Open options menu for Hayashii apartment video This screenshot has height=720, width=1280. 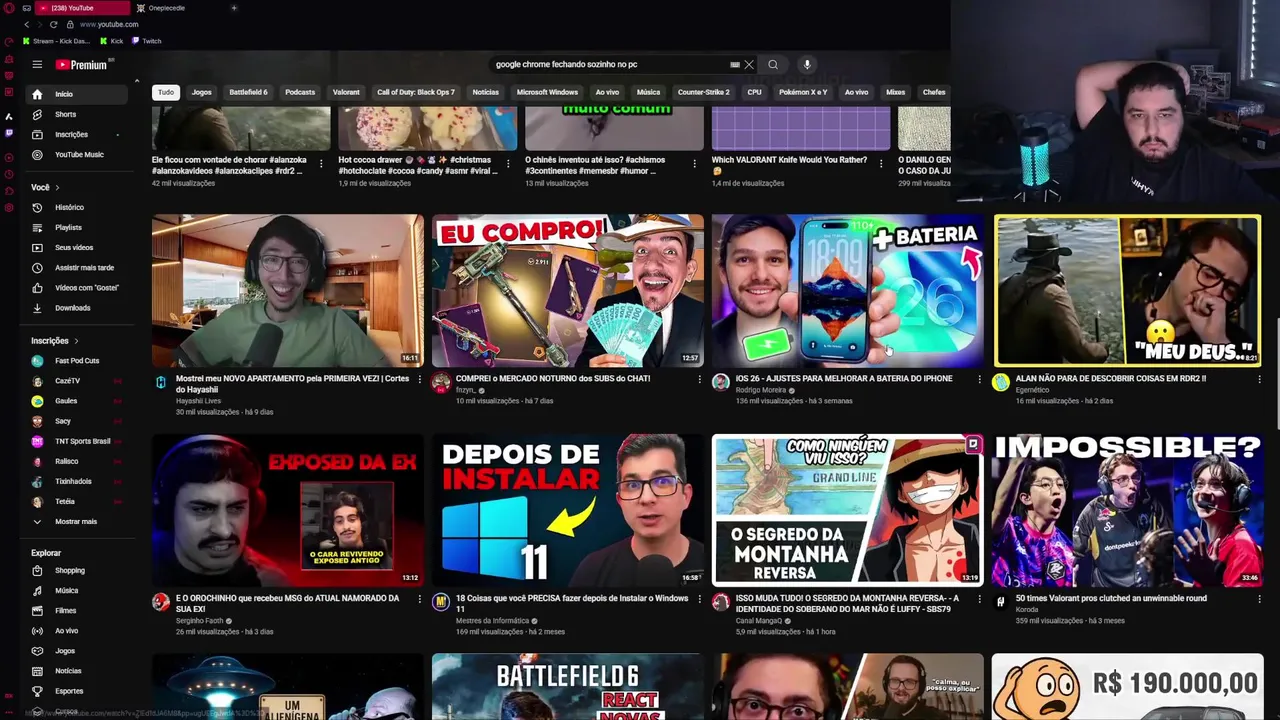click(x=419, y=380)
